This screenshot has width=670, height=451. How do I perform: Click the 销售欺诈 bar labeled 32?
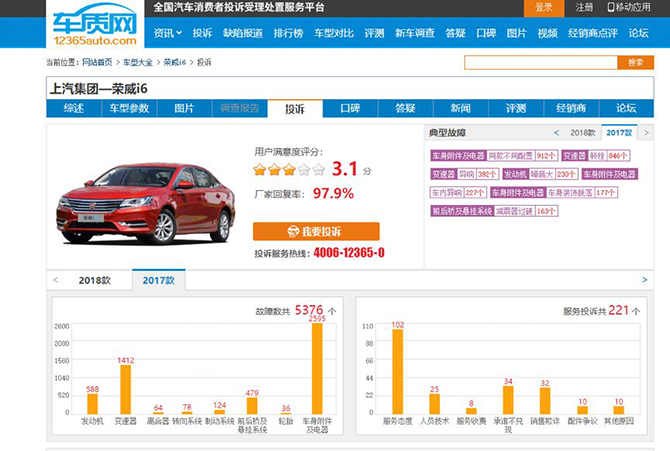(545, 401)
